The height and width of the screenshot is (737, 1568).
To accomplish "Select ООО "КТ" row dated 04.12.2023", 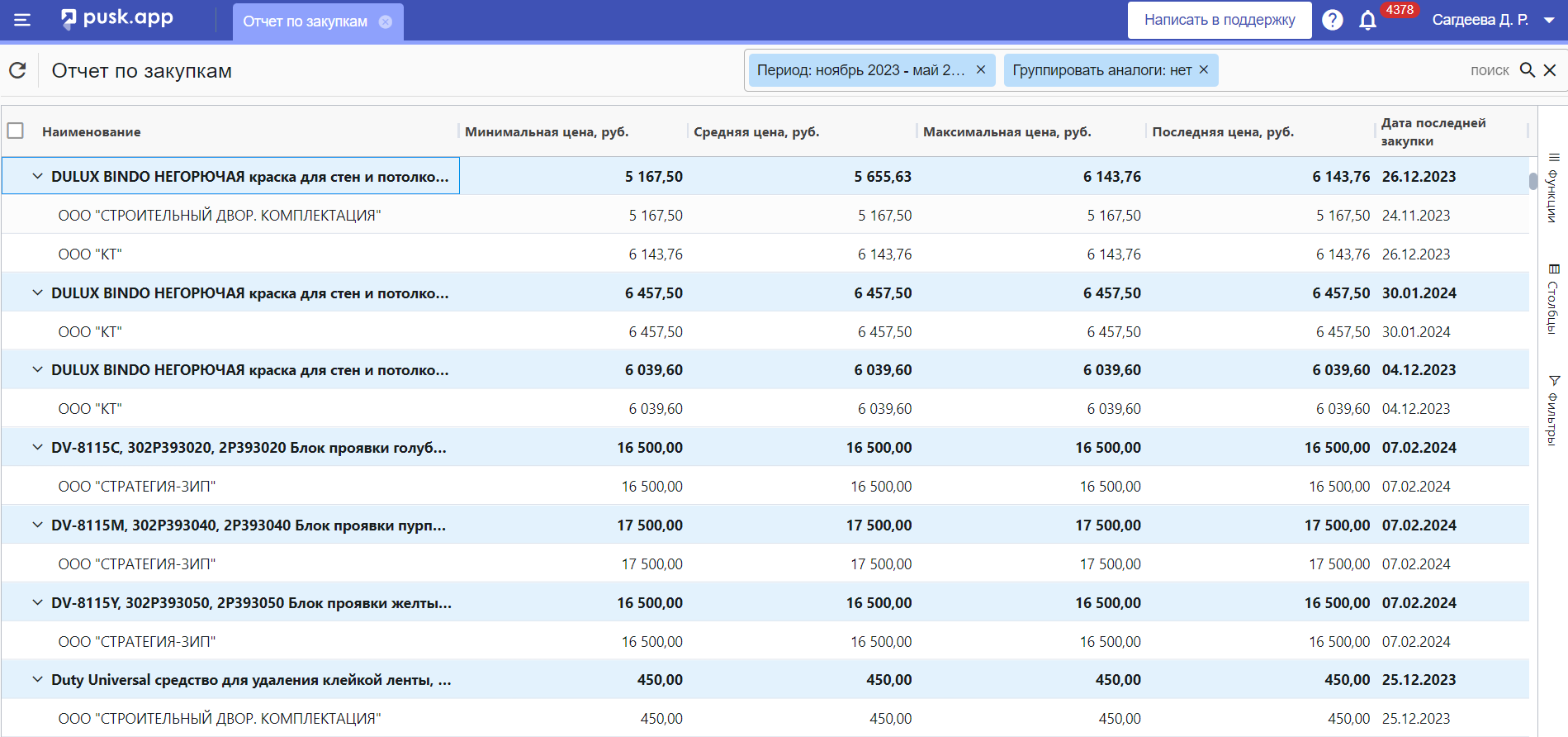I will pyautogui.click(x=765, y=408).
